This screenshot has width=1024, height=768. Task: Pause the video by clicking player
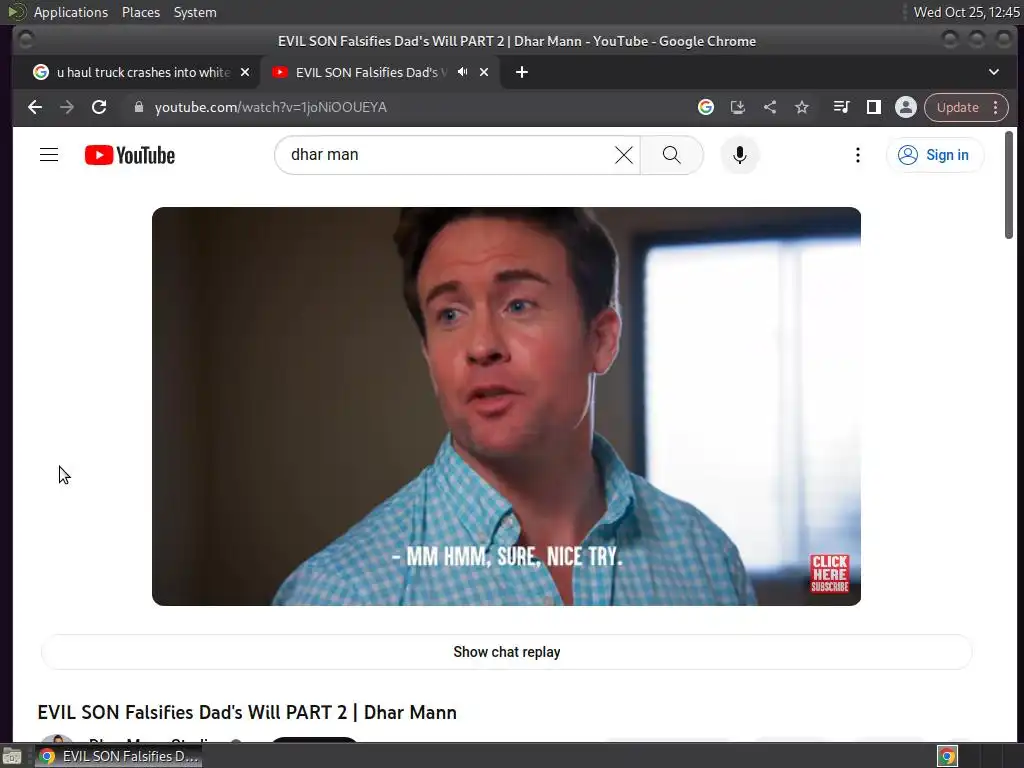pyautogui.click(x=506, y=406)
